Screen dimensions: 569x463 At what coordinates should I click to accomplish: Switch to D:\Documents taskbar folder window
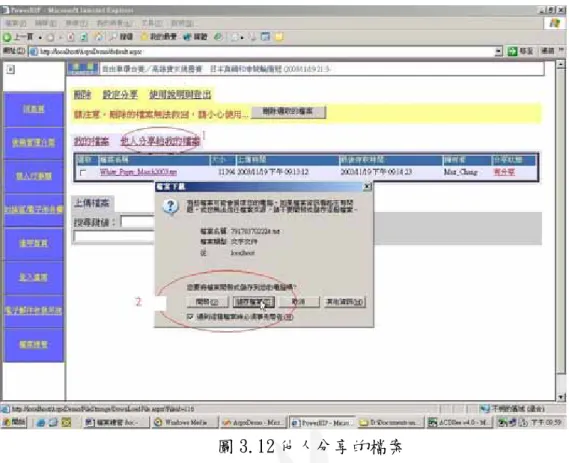pyautogui.click(x=391, y=422)
